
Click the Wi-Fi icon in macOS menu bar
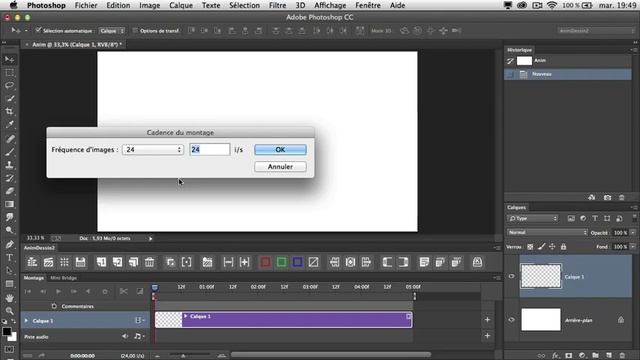[x=552, y=5]
